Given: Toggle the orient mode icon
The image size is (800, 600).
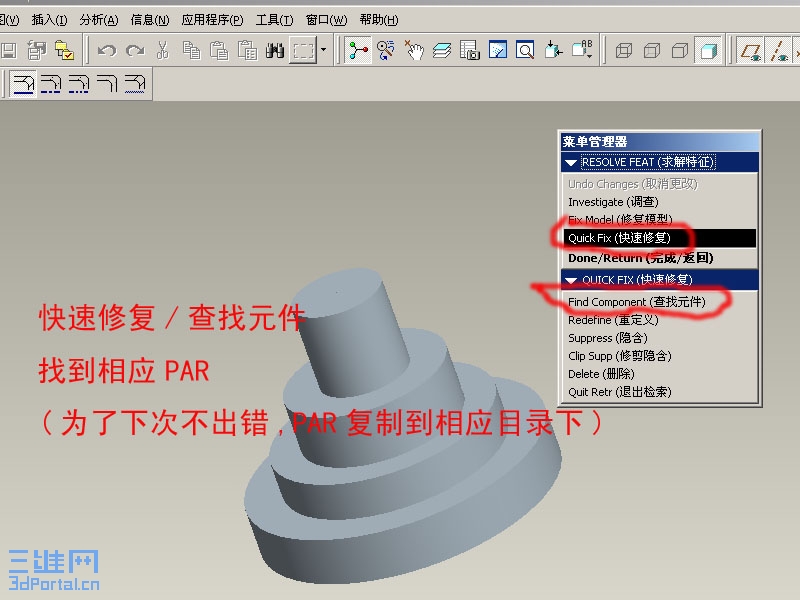Looking at the screenshot, I should [x=386, y=50].
